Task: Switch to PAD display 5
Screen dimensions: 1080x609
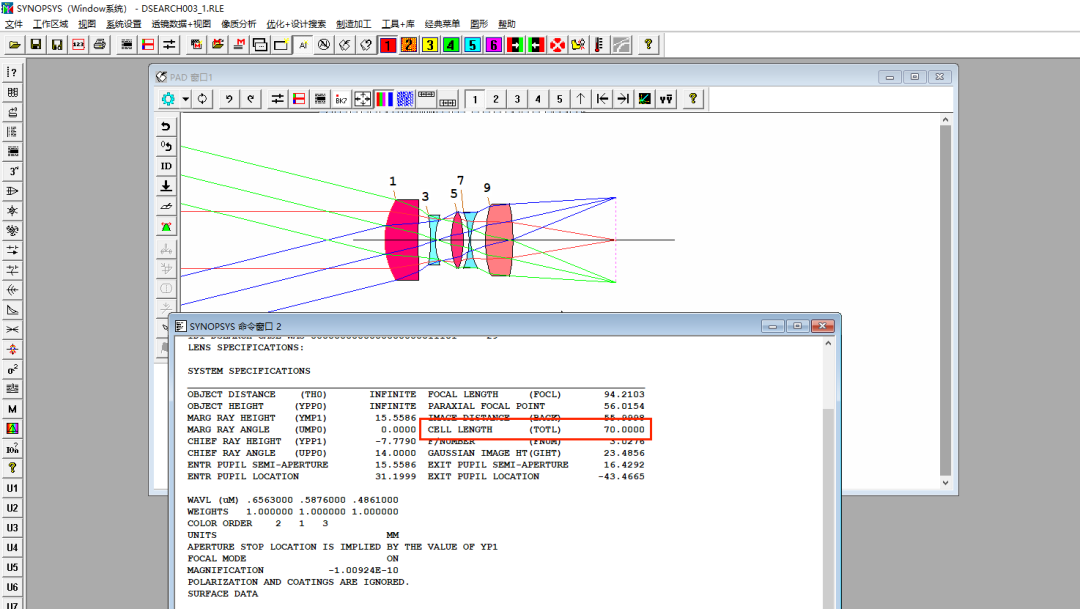Action: [559, 99]
